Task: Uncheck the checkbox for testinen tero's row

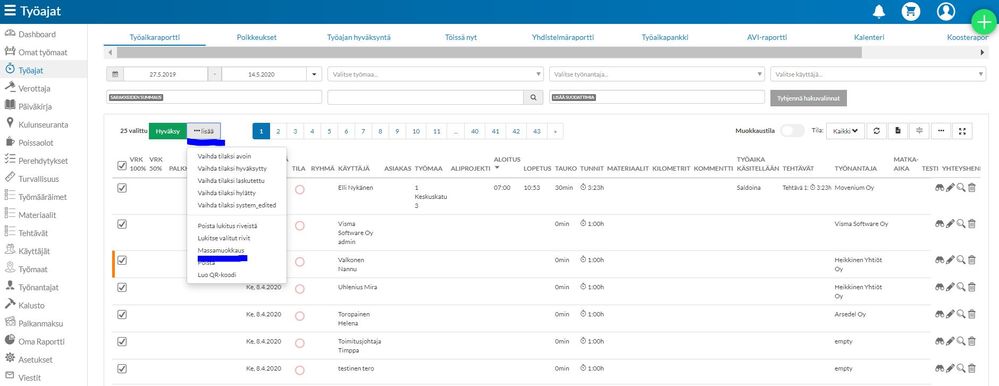Action: (x=122, y=368)
